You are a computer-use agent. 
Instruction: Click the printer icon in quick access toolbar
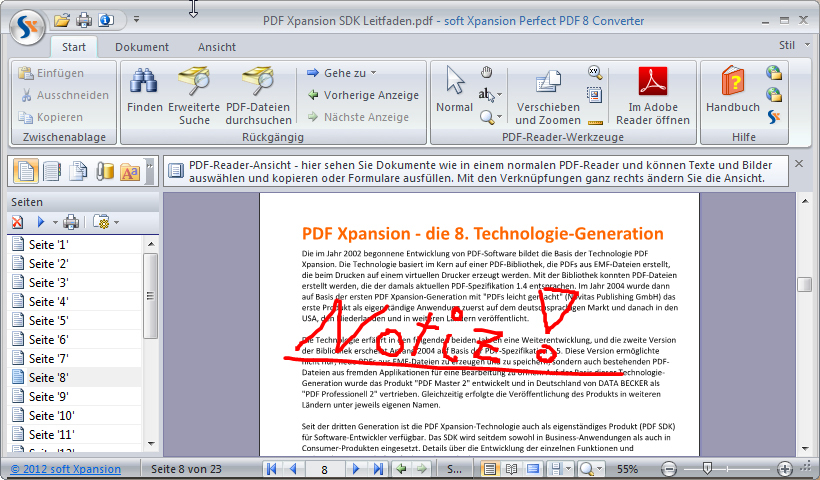(84, 20)
